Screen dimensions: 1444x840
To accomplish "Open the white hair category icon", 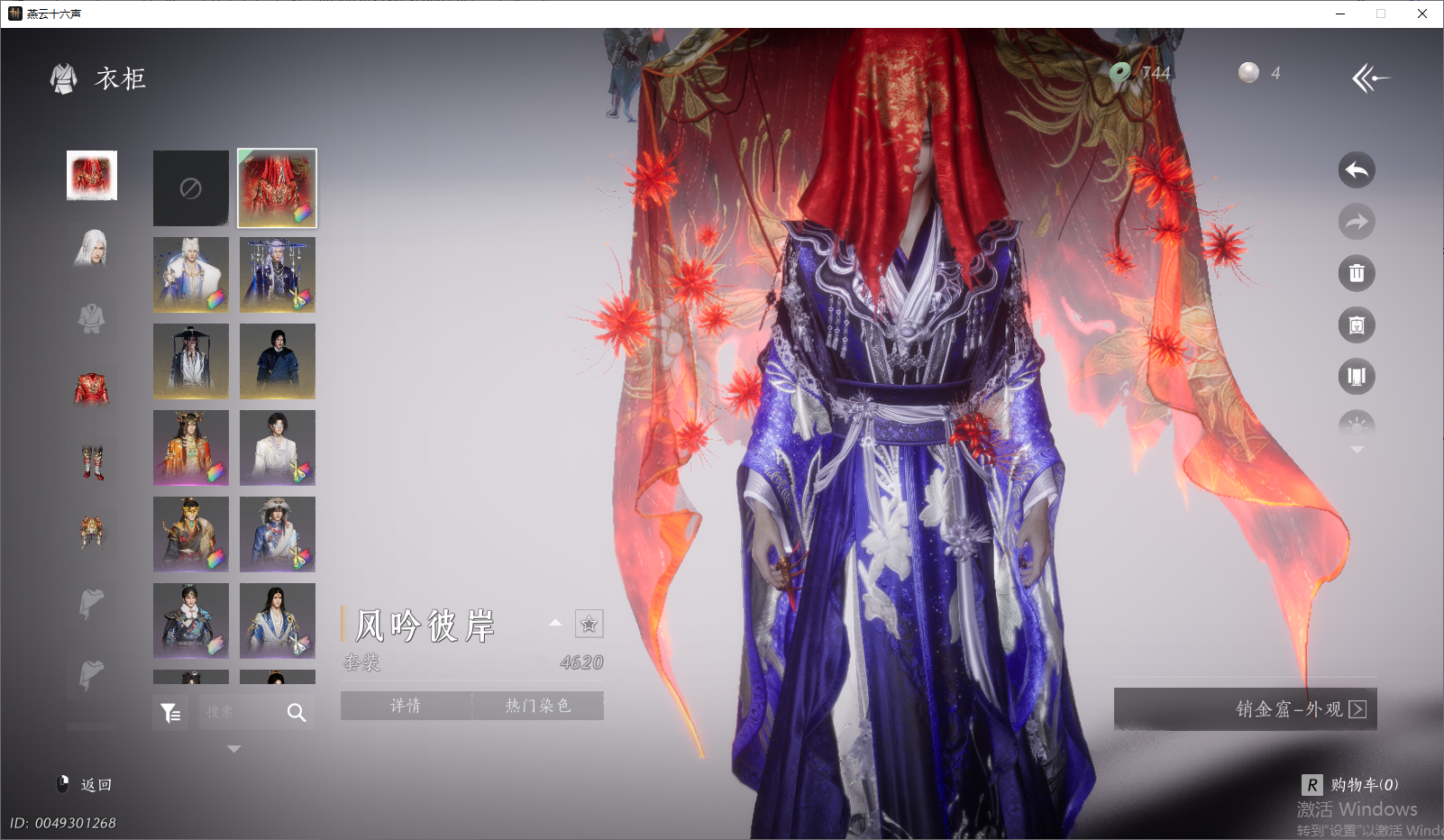I will click(92, 247).
